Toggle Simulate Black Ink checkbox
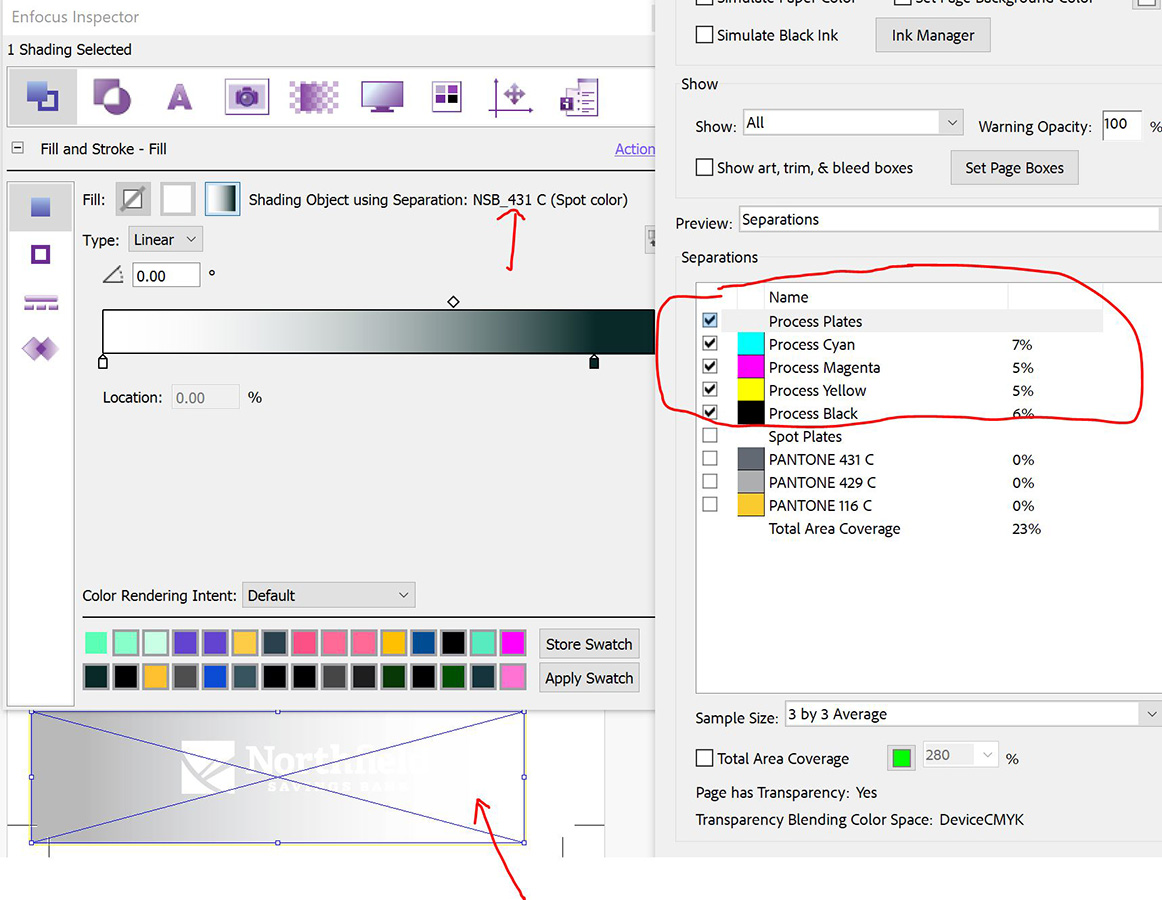 click(705, 35)
